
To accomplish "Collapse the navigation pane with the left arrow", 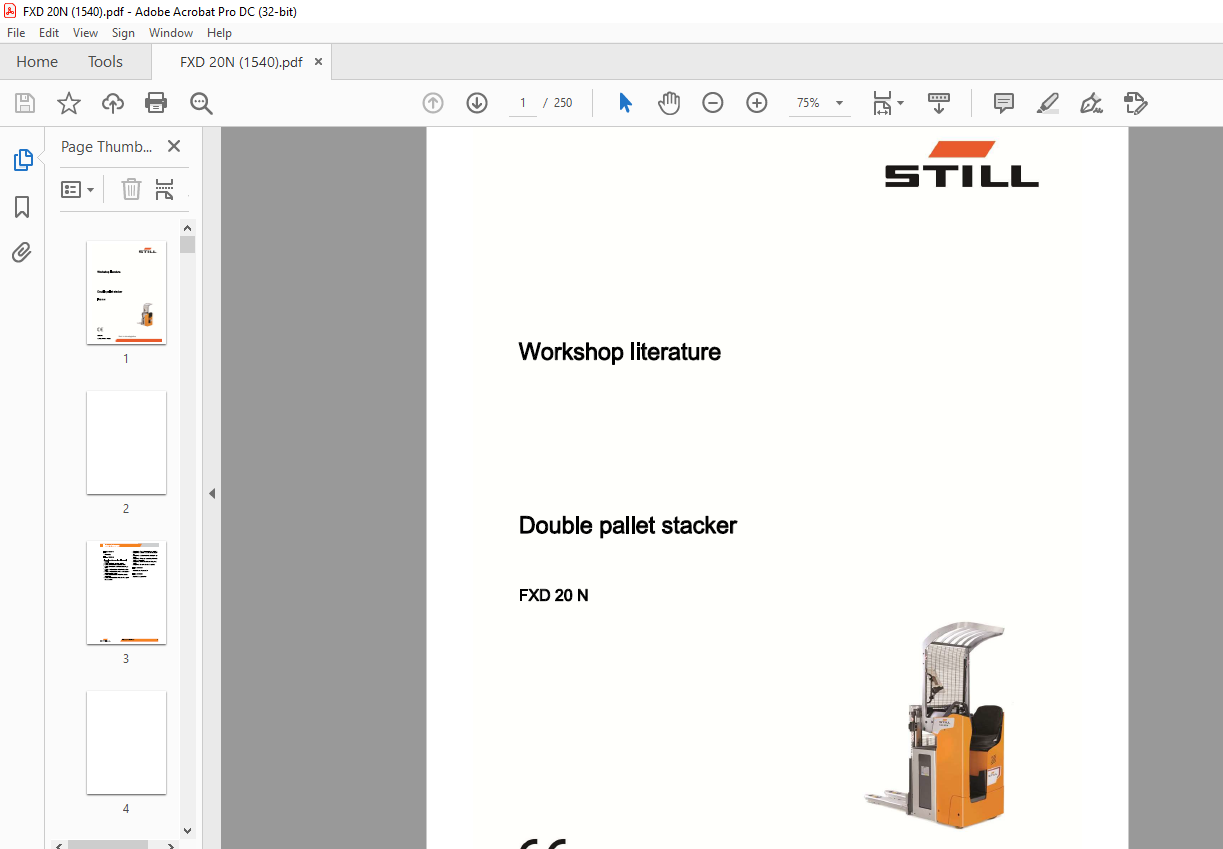I will (212, 494).
